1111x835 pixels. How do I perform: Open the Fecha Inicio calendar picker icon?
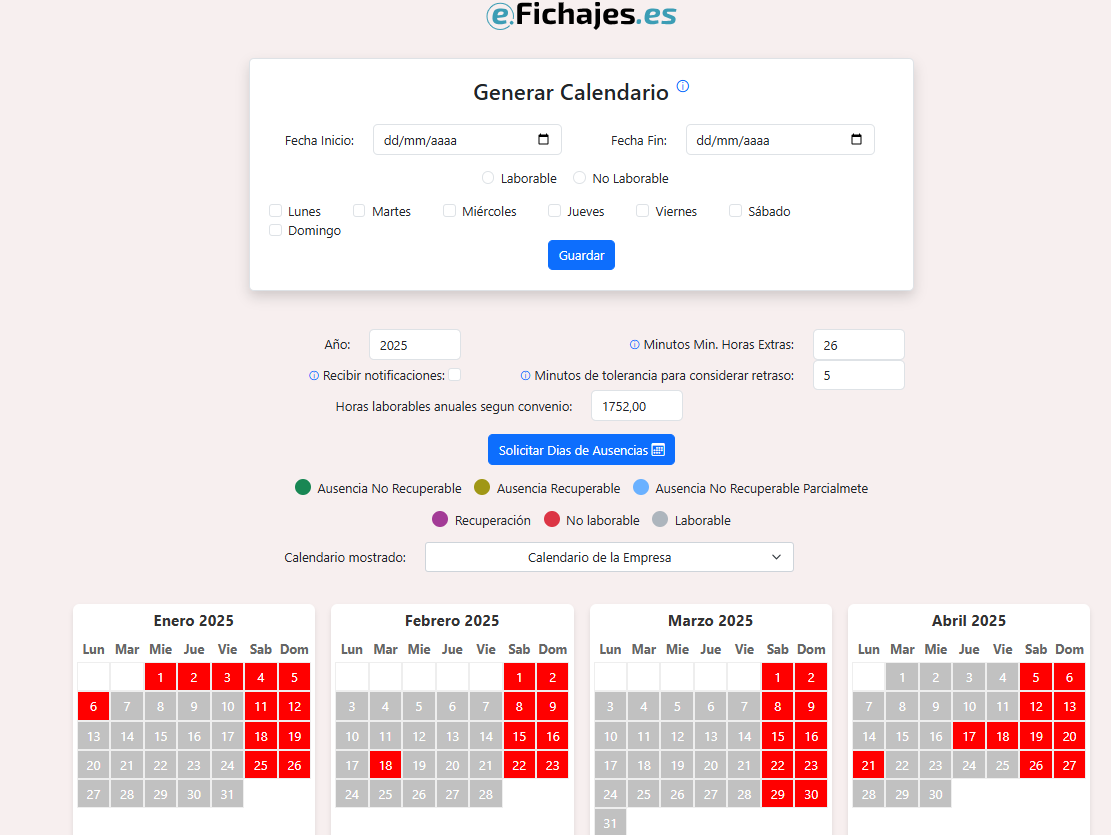(544, 140)
